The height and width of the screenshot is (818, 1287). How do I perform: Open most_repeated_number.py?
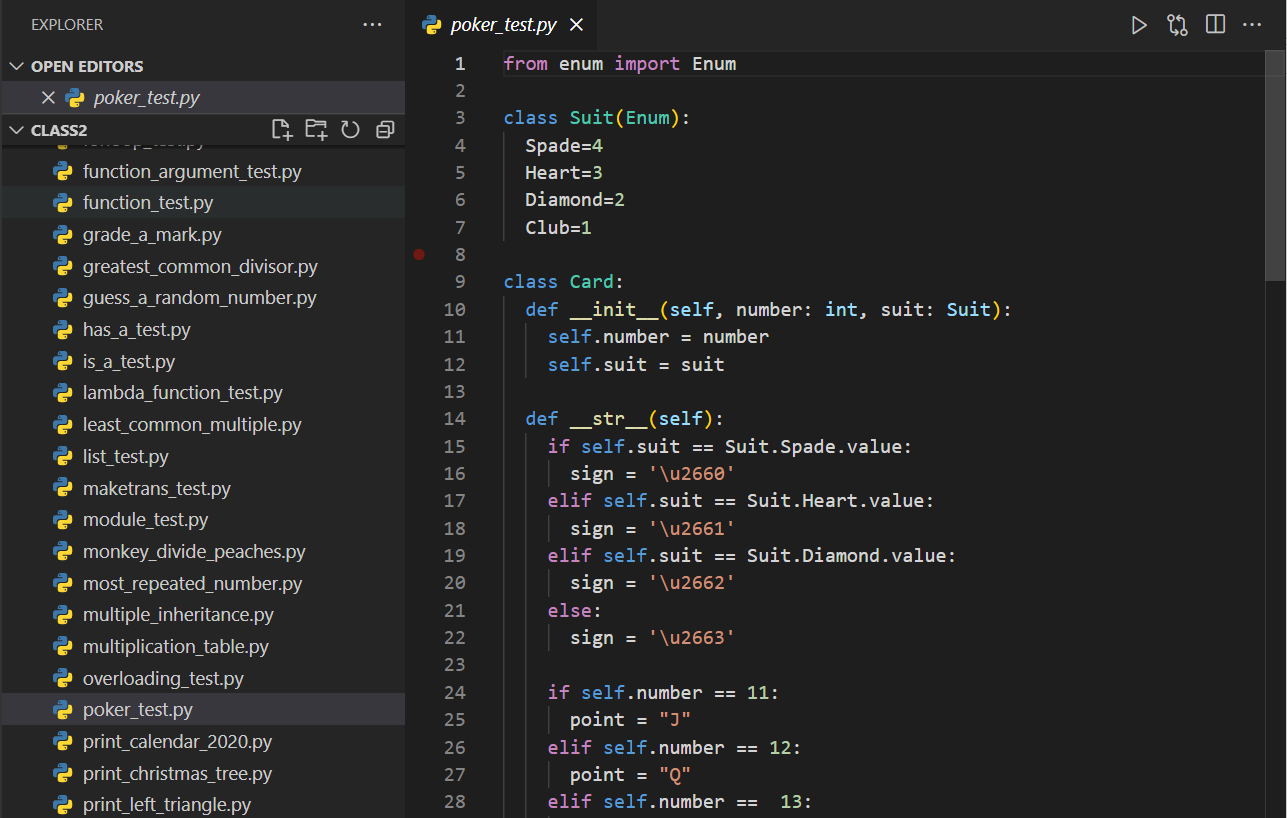click(202, 584)
